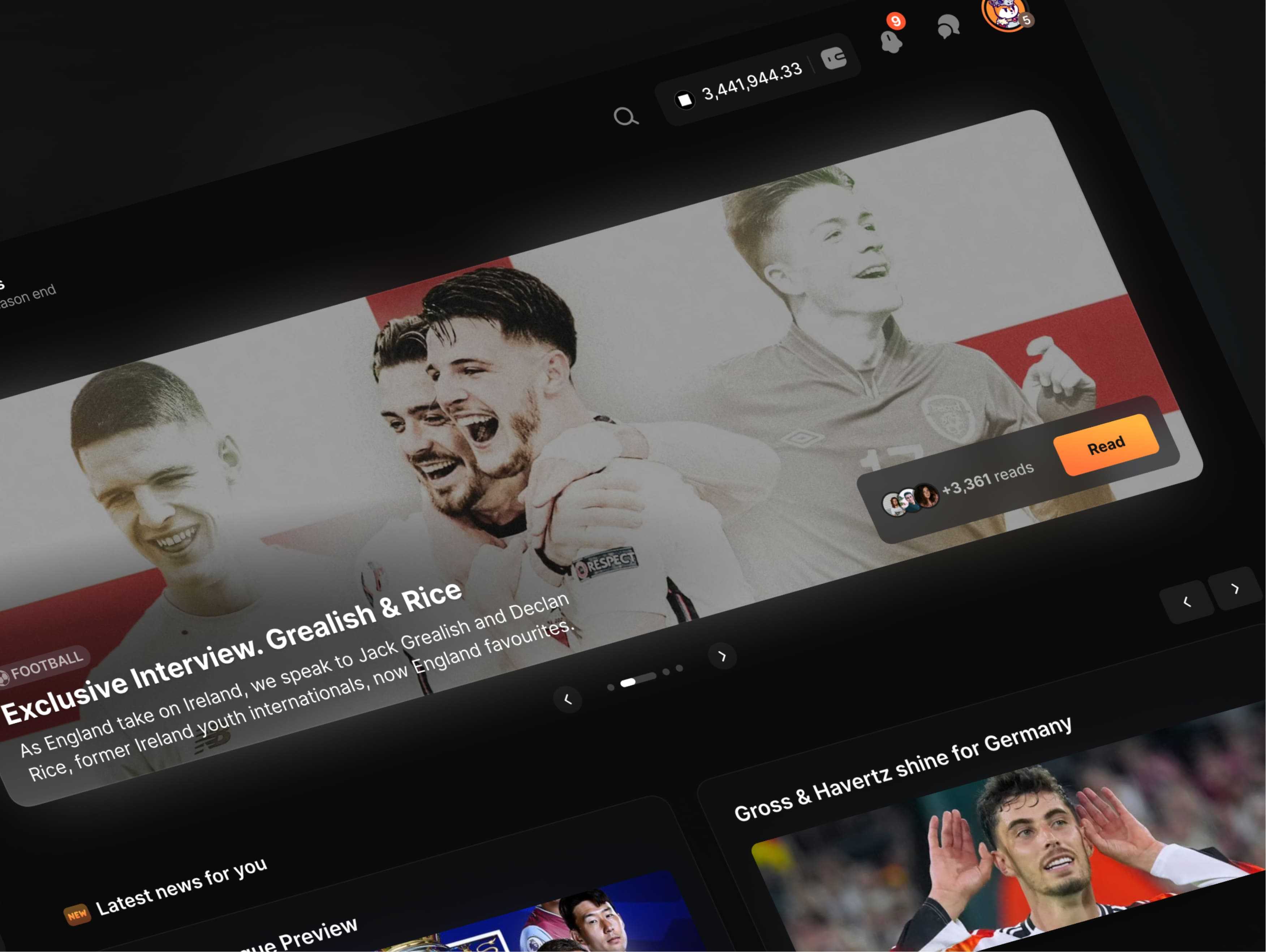The width and height of the screenshot is (1266, 952).
Task: Click the orange Read button
Action: pyautogui.click(x=1106, y=445)
